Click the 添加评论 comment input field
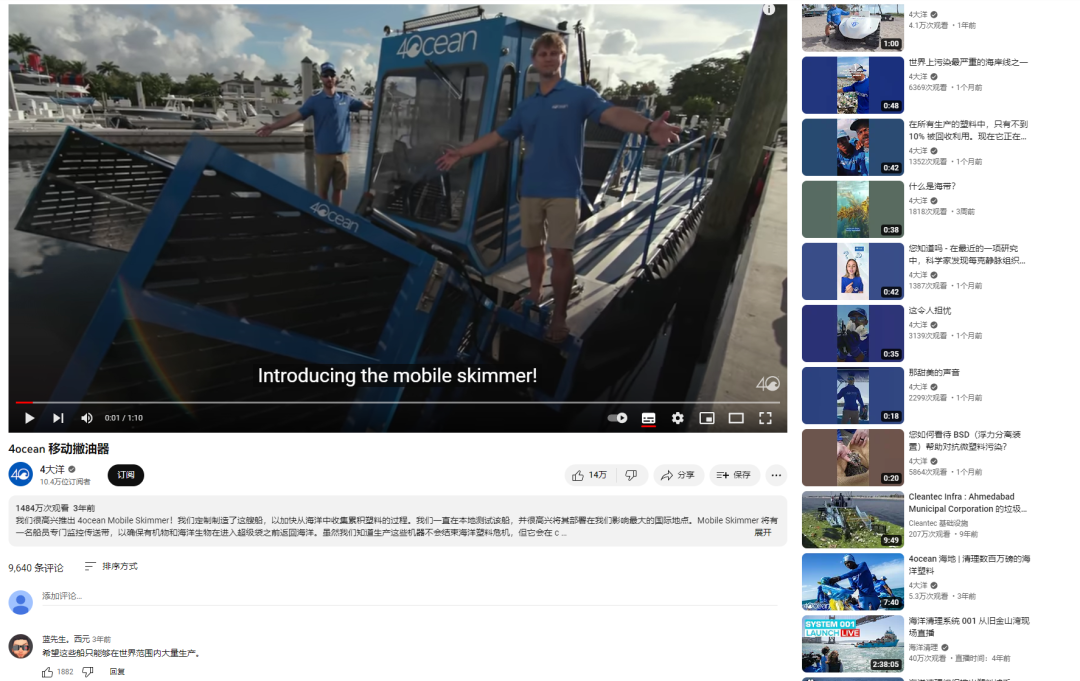This screenshot has width=1080, height=681. 400,597
